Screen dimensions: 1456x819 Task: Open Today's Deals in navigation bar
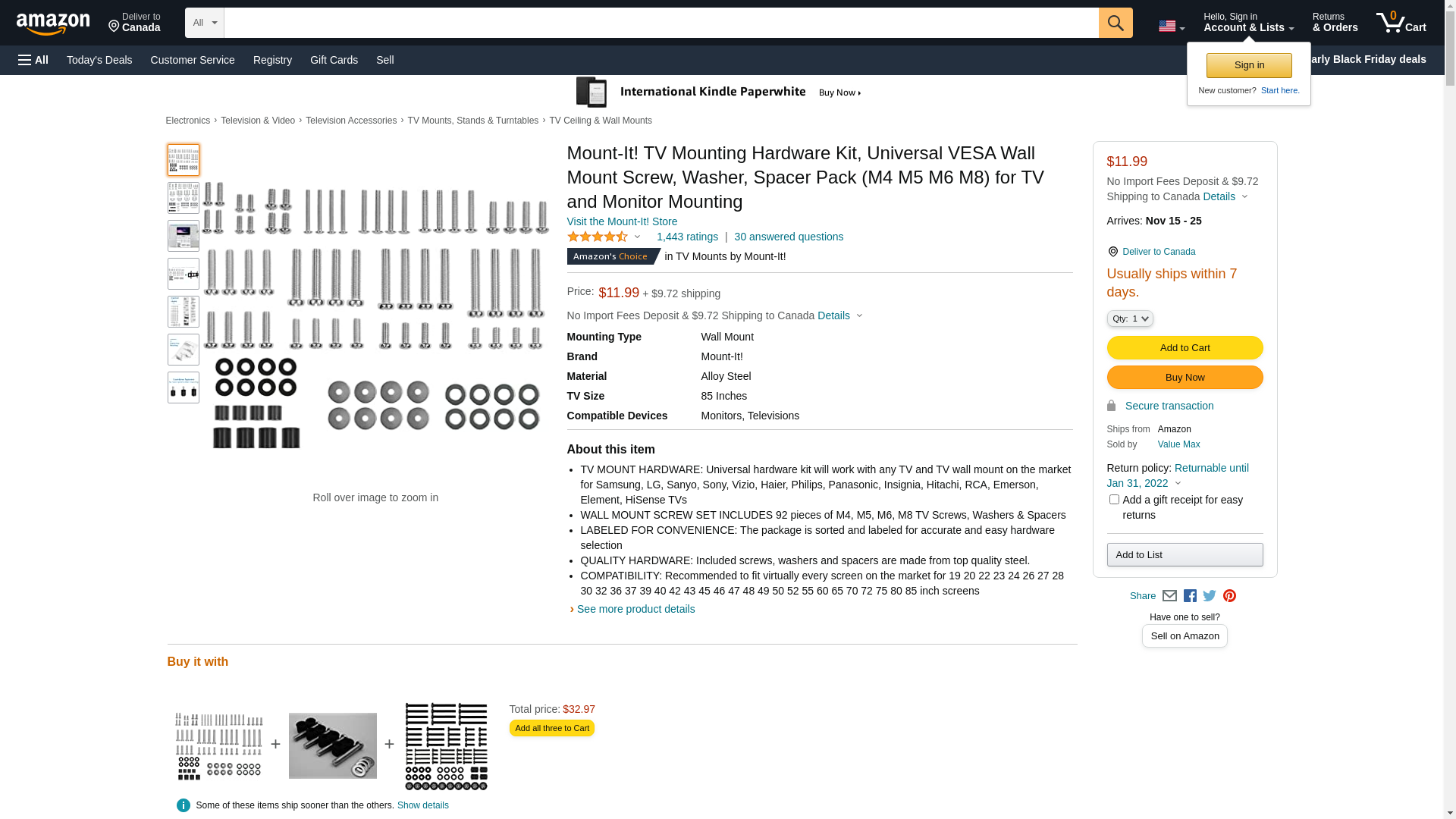tap(99, 60)
